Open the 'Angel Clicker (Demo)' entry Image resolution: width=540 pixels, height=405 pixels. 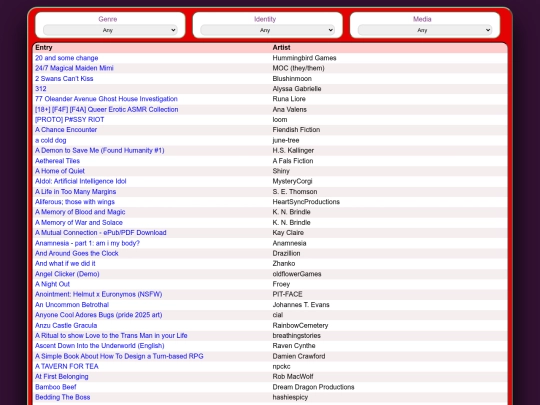(x=67, y=274)
